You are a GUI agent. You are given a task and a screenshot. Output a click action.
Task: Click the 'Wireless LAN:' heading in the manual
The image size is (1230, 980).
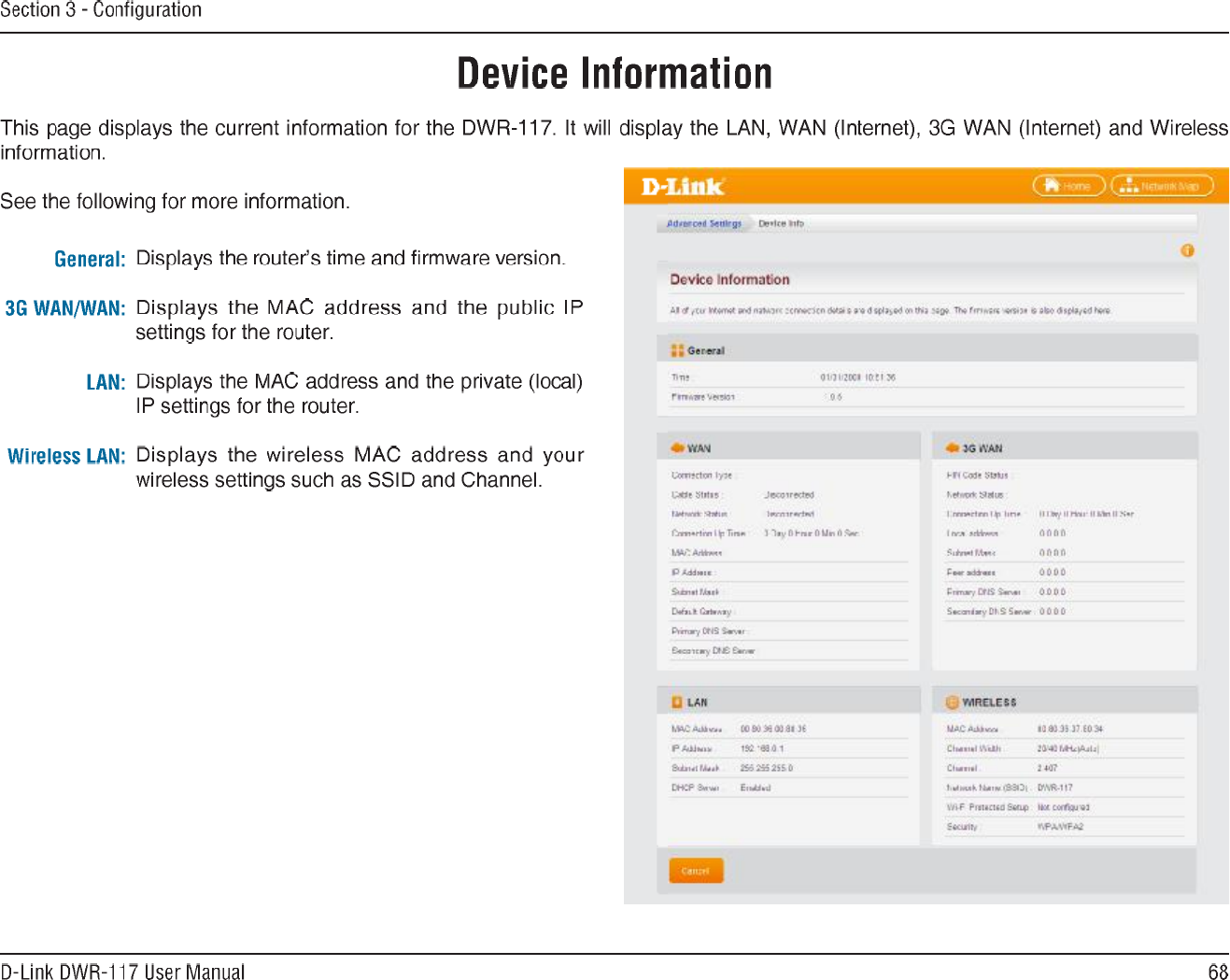pos(66,456)
